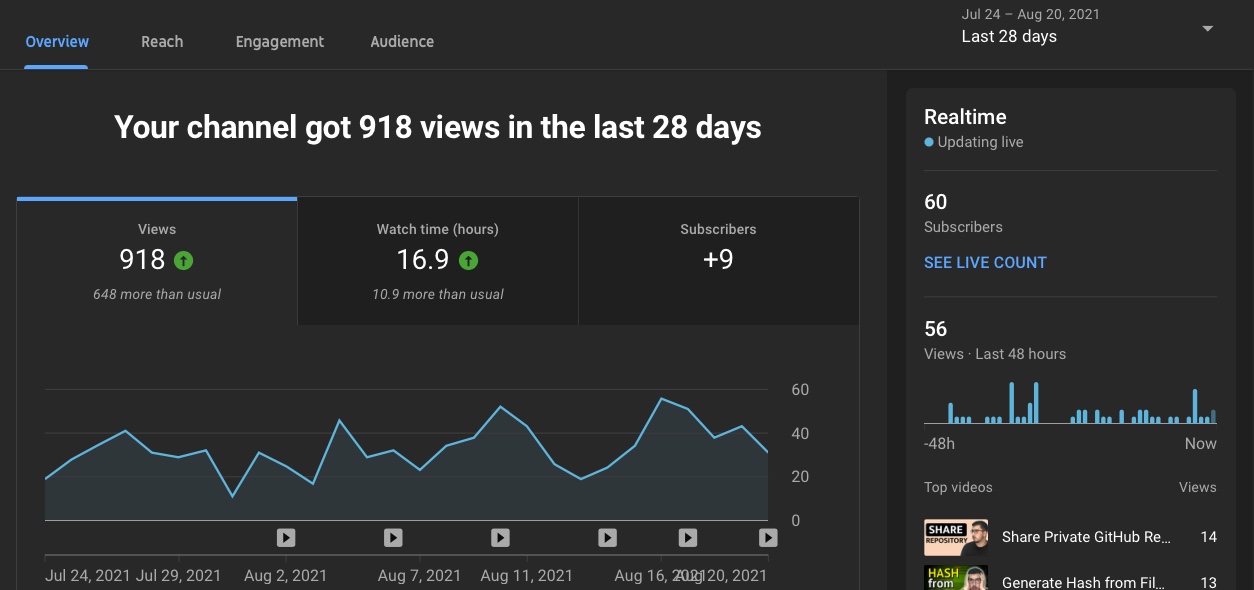
Task: Click the Aug 11, 2021 axis date label
Action: click(527, 576)
